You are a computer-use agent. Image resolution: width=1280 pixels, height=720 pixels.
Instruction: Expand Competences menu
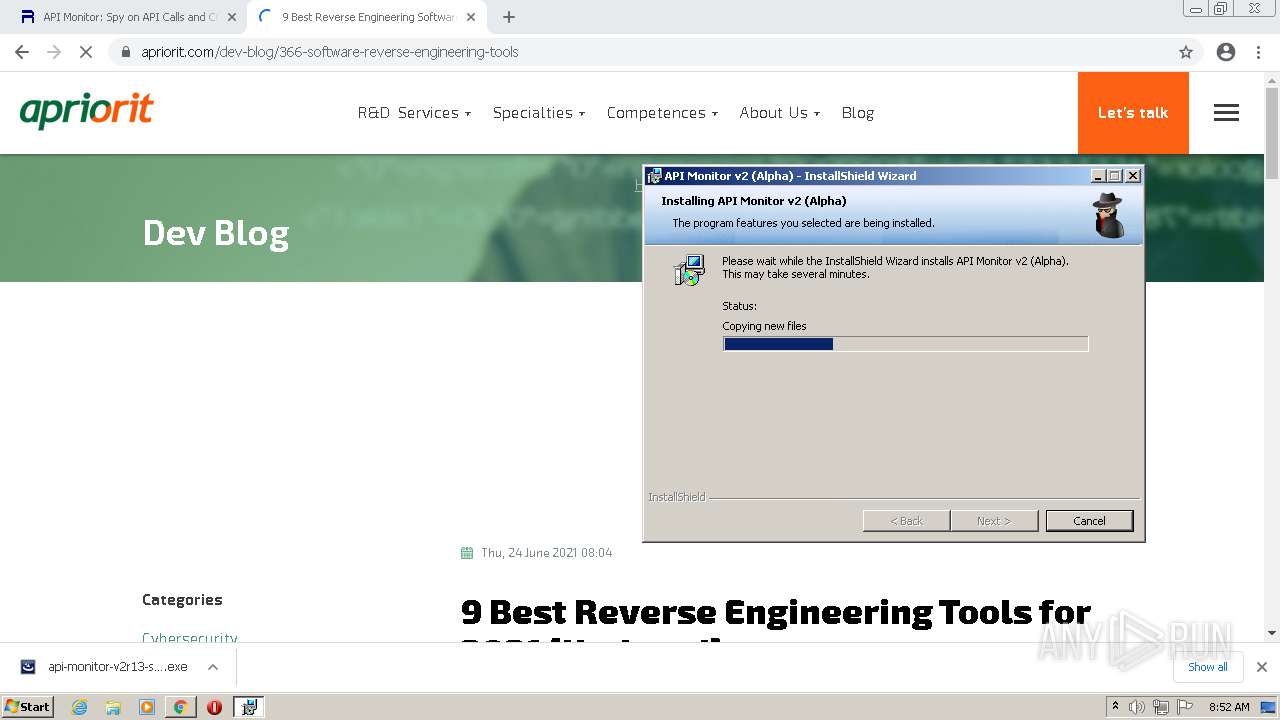(x=662, y=113)
